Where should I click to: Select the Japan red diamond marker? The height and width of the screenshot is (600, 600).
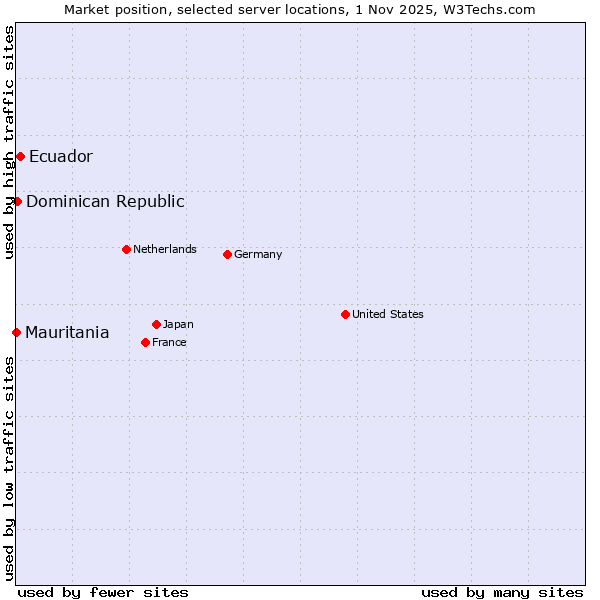click(156, 324)
